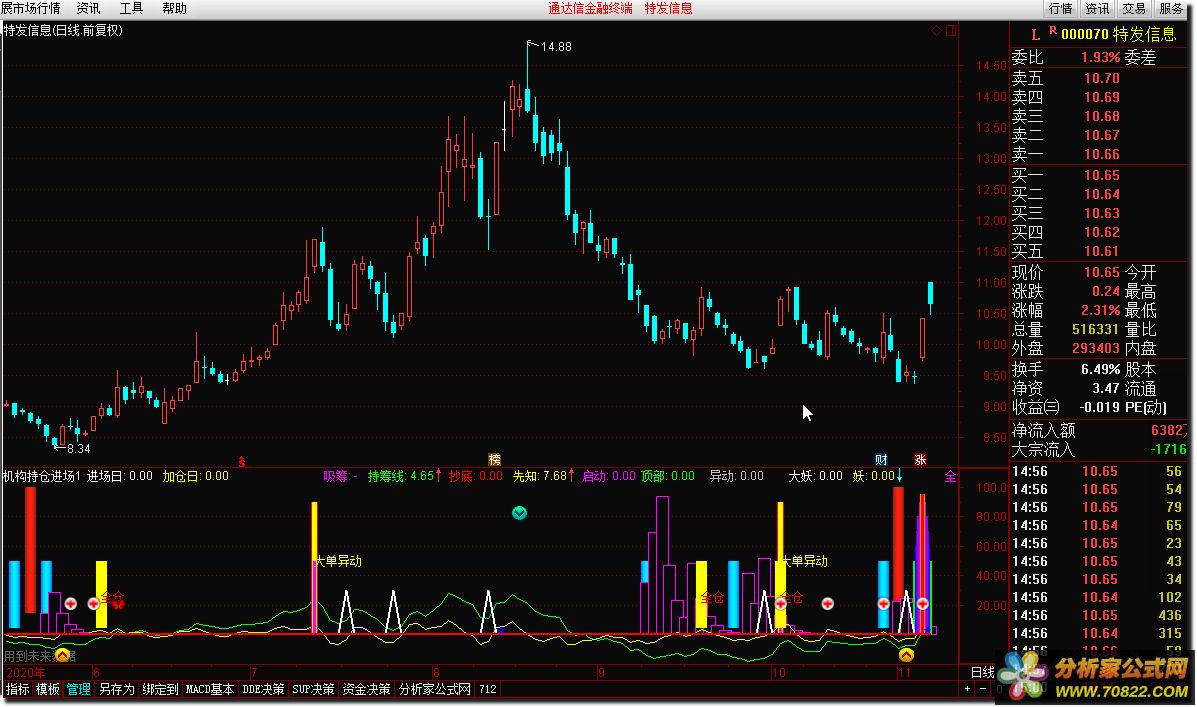Open the 帮助 menu
The image size is (1197, 707).
pos(174,8)
